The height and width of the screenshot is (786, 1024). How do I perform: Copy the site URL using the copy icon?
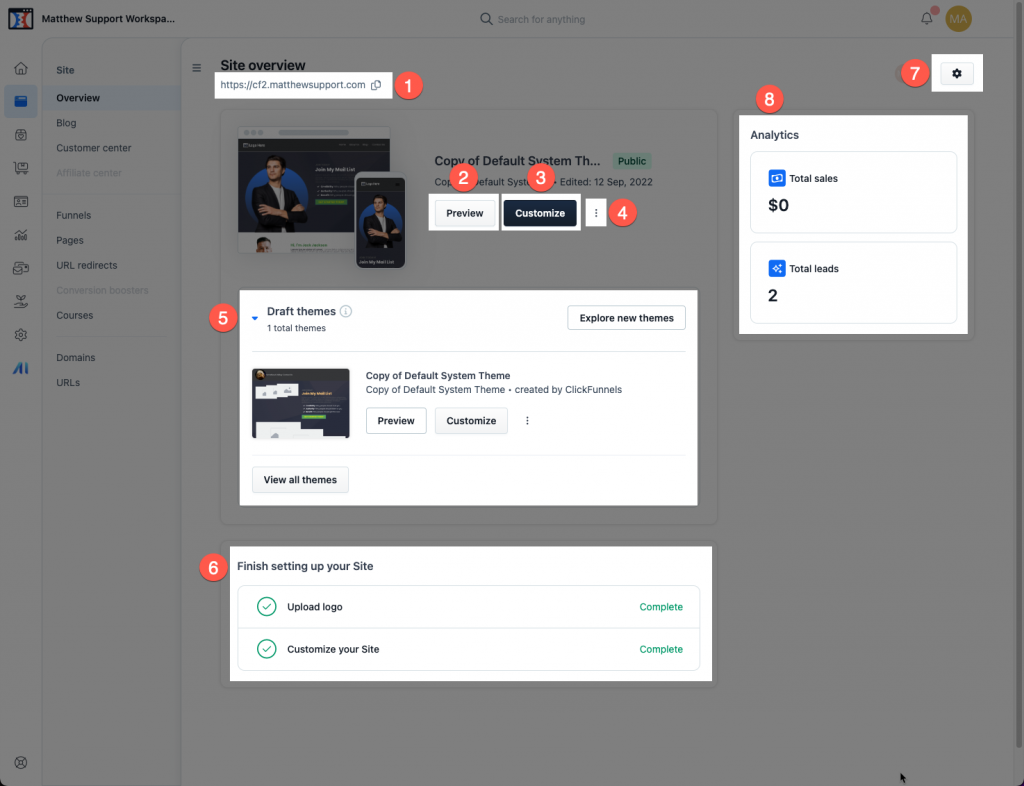[376, 86]
